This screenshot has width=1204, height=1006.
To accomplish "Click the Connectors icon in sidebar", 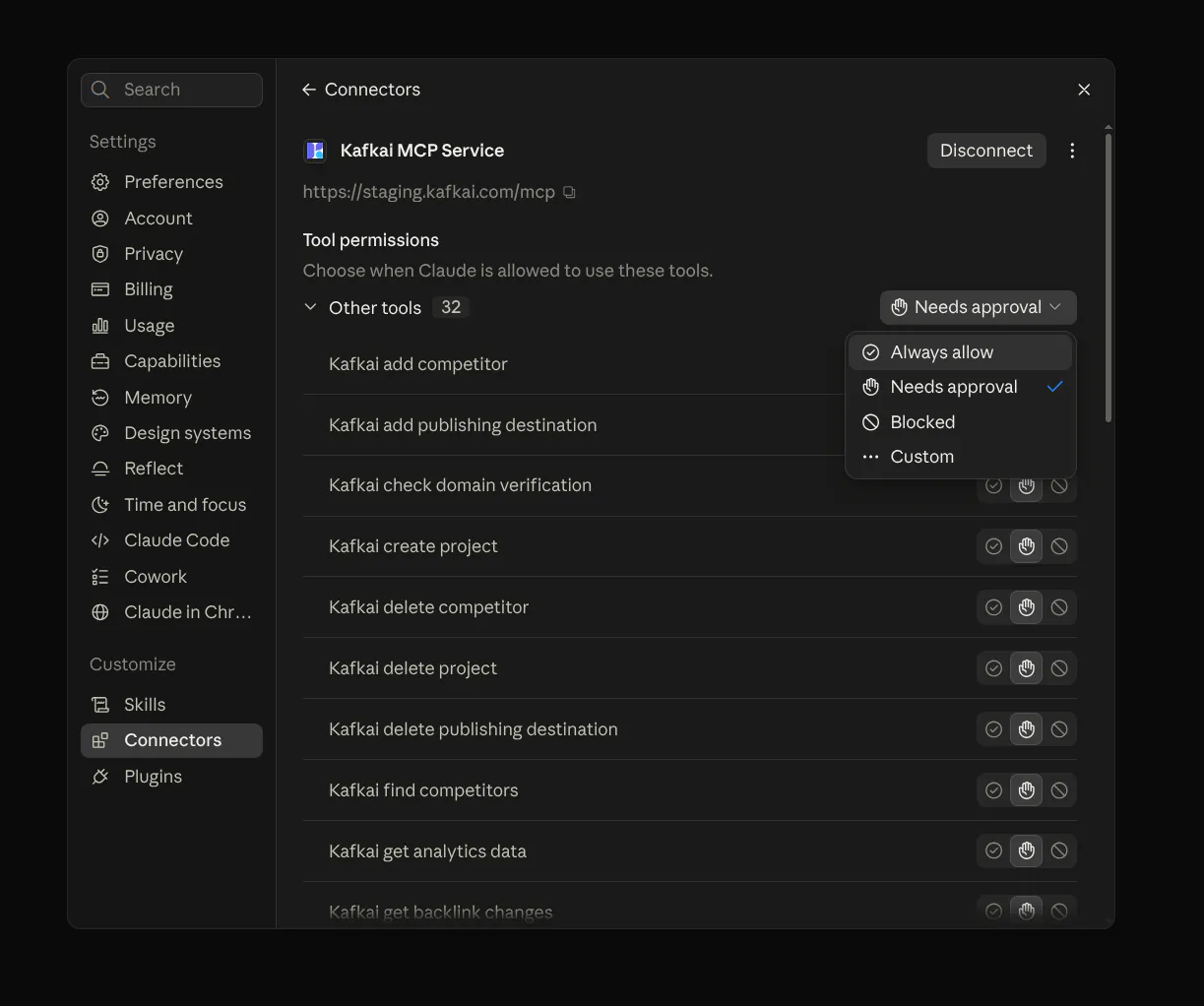I will pos(100,740).
